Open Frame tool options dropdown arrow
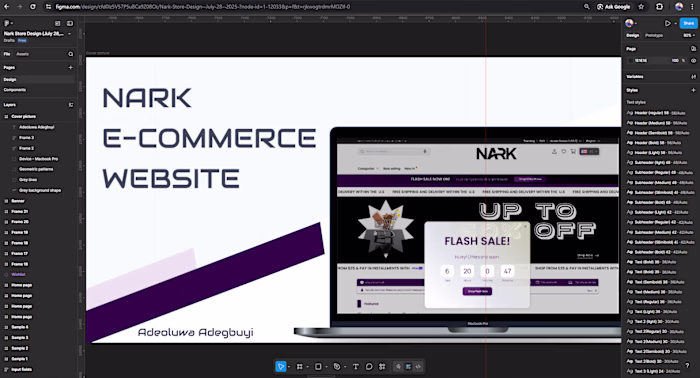Screen dimensions: 700x378 point(307,367)
